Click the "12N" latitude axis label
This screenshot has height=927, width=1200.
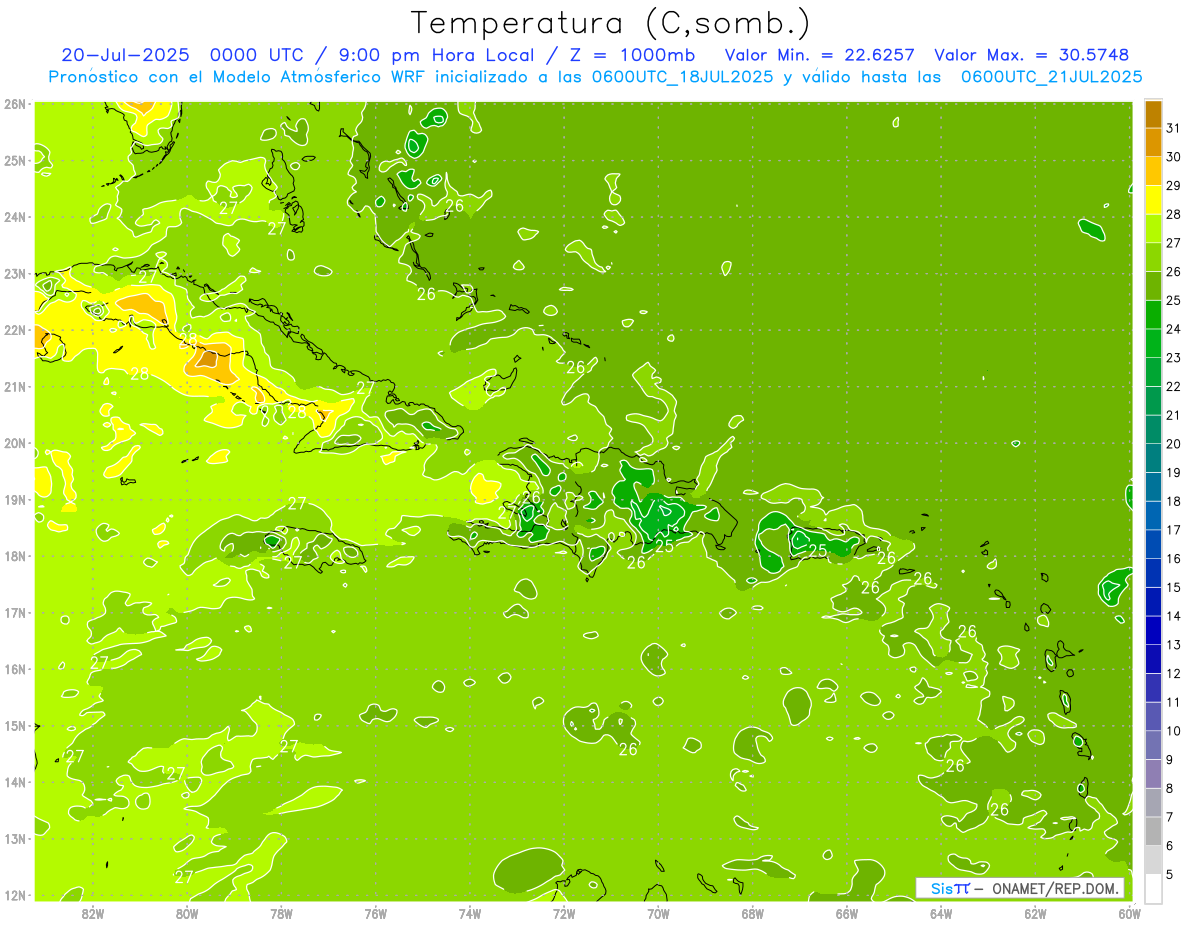pos(15,895)
